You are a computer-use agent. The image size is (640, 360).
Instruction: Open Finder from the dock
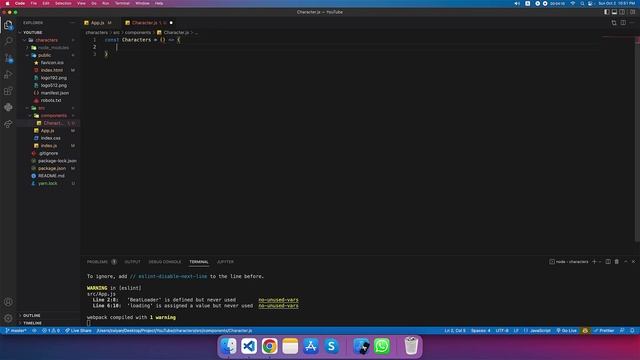click(228, 347)
